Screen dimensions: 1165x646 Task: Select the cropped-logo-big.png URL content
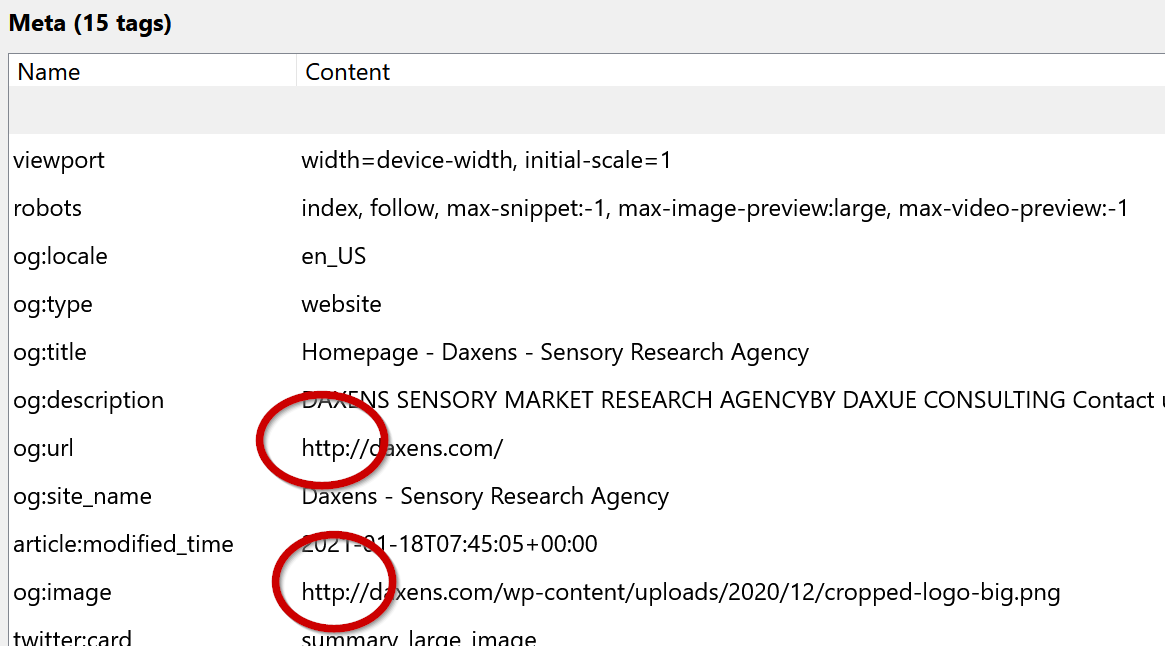point(681,592)
